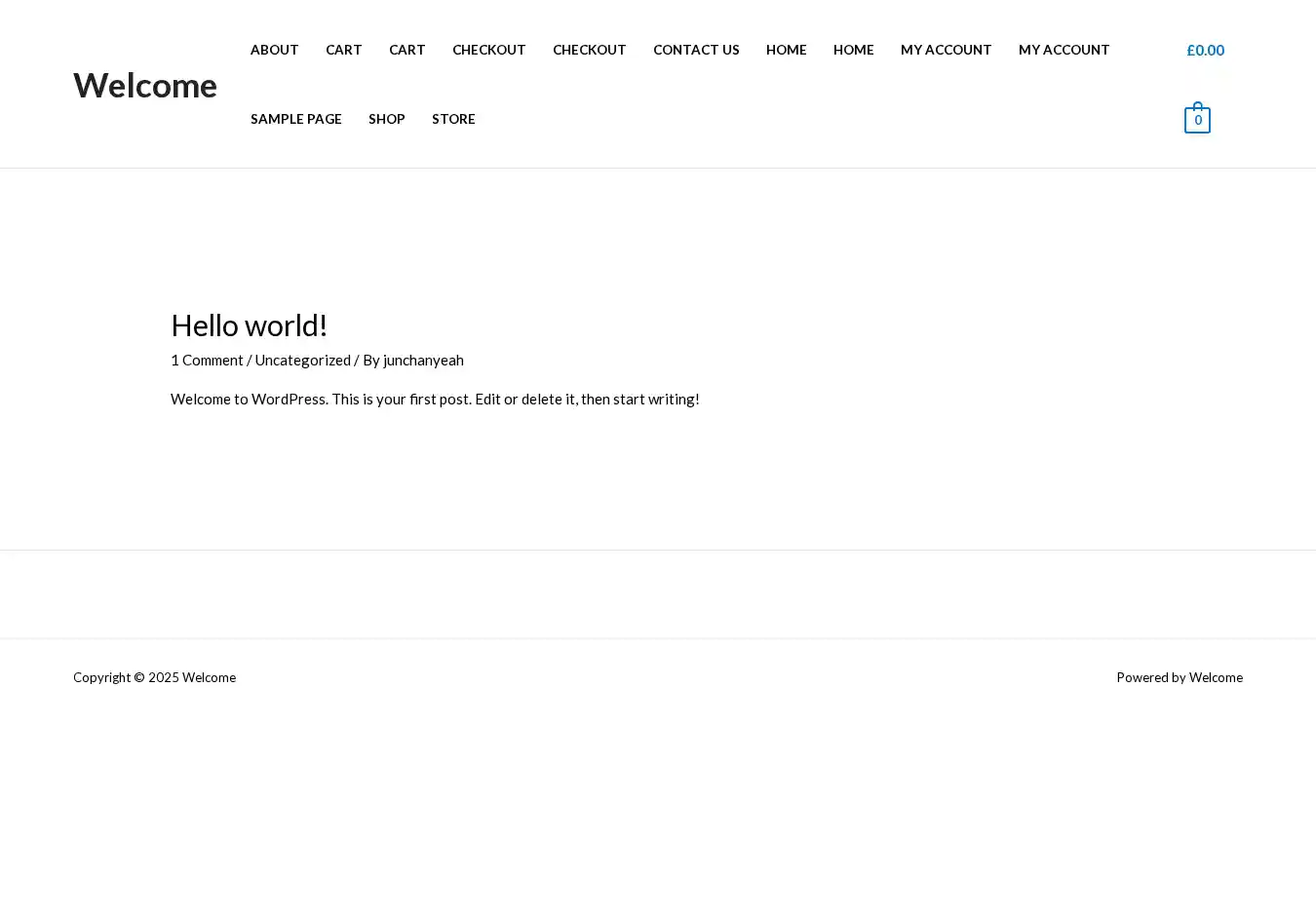Click the author name junchanyeah
The width and height of the screenshot is (1316, 916).
click(x=423, y=360)
